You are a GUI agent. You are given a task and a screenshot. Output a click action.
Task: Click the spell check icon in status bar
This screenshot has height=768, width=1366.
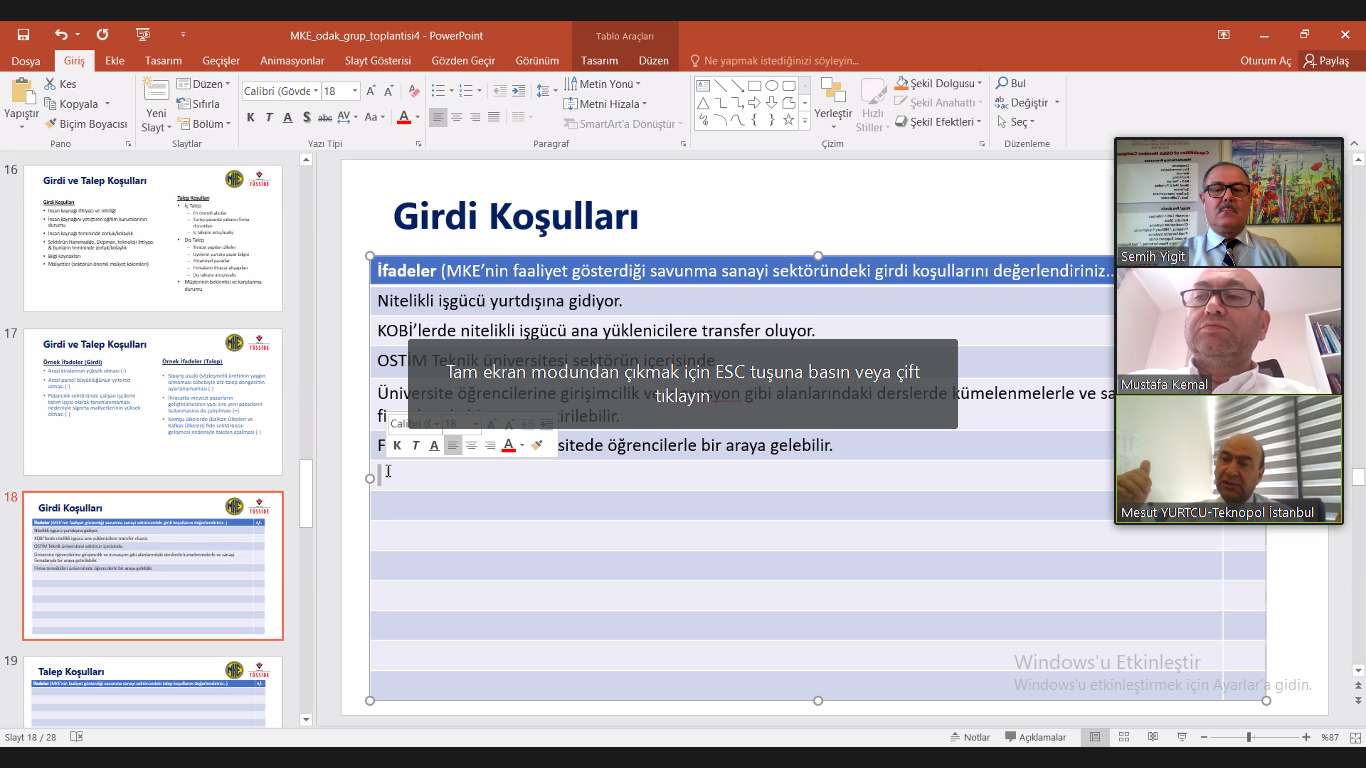pos(77,737)
